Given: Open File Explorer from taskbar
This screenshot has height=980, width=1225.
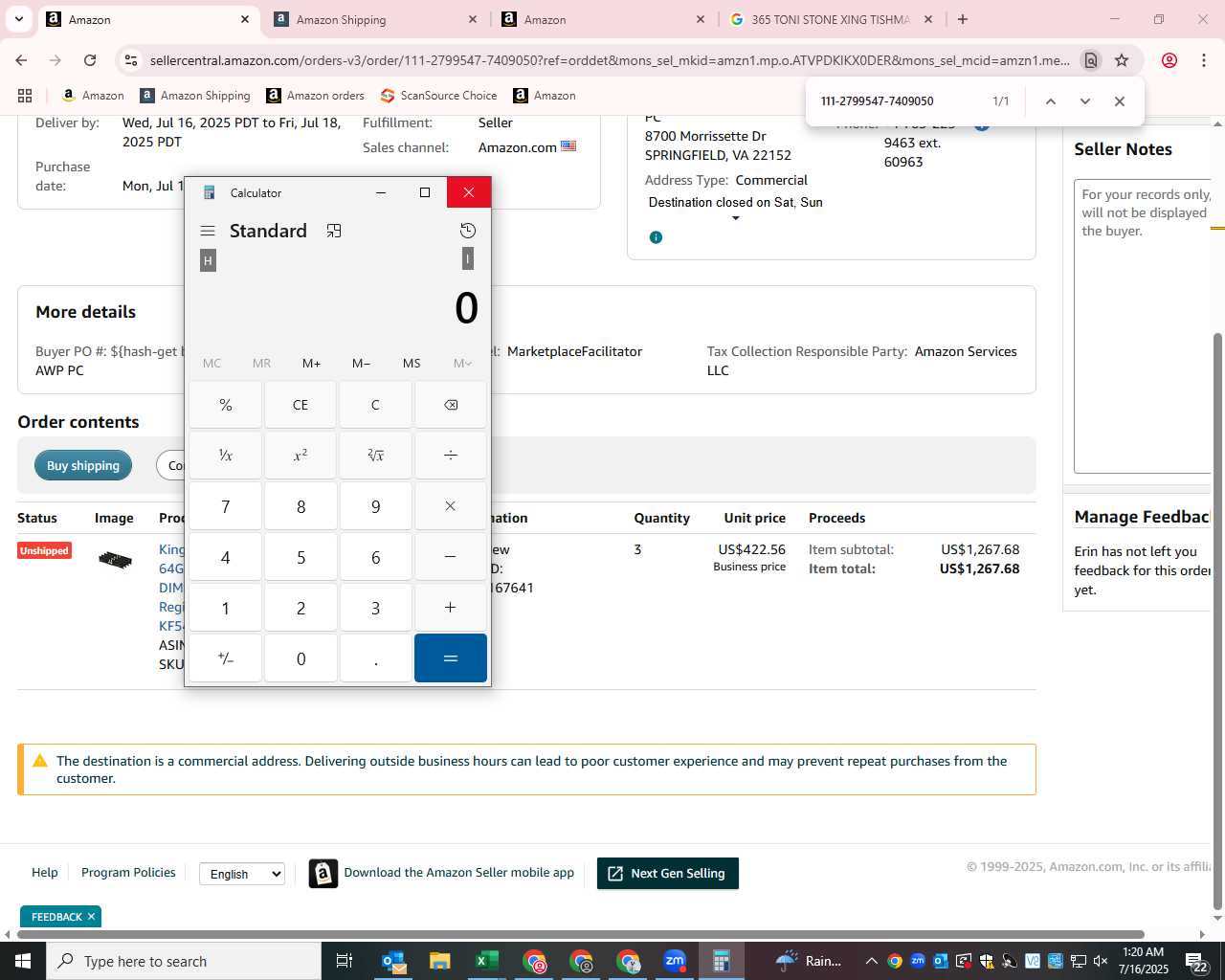Looking at the screenshot, I should click(440, 961).
